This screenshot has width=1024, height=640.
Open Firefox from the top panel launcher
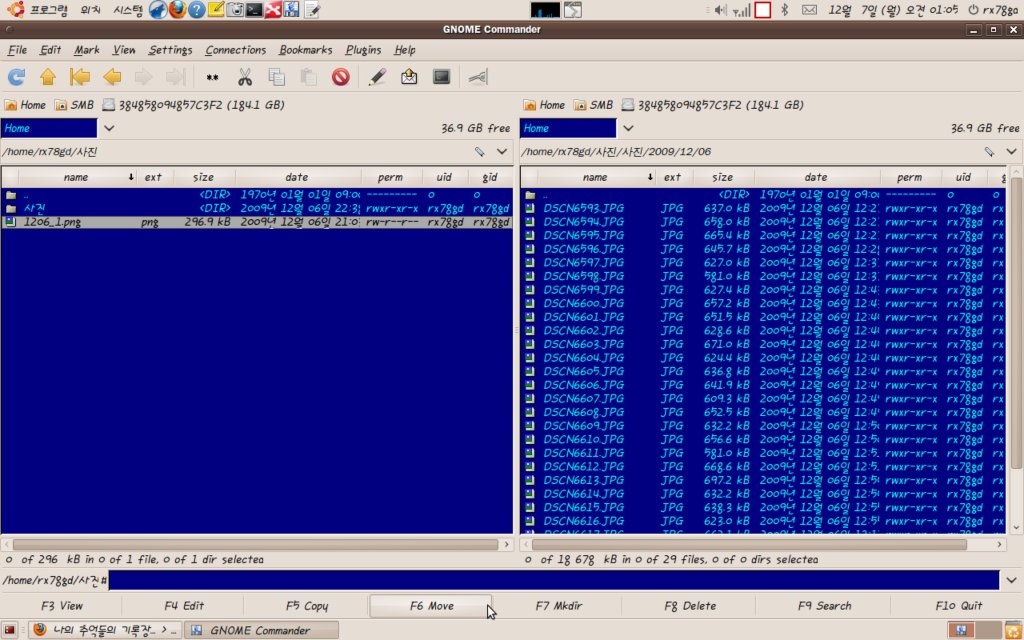(177, 9)
